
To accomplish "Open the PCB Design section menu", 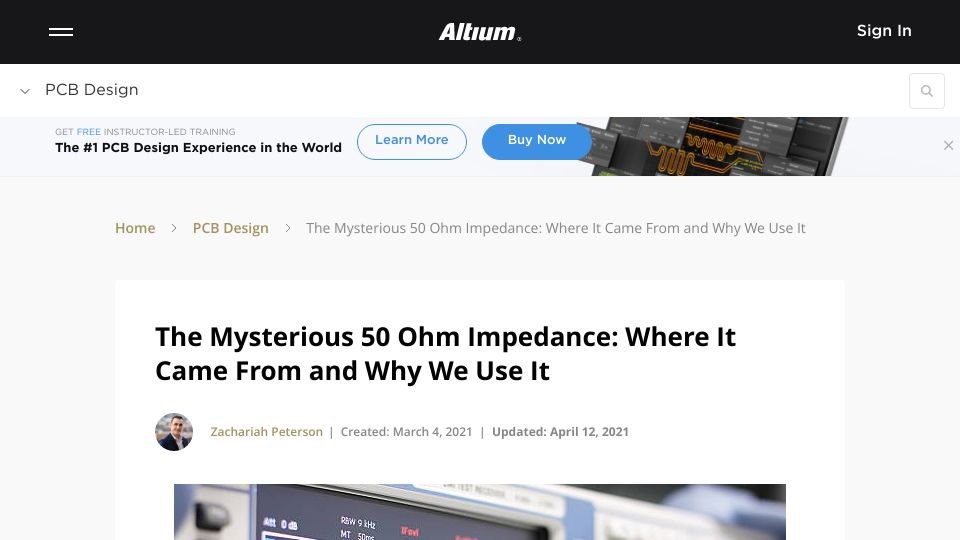I will 92,89.
